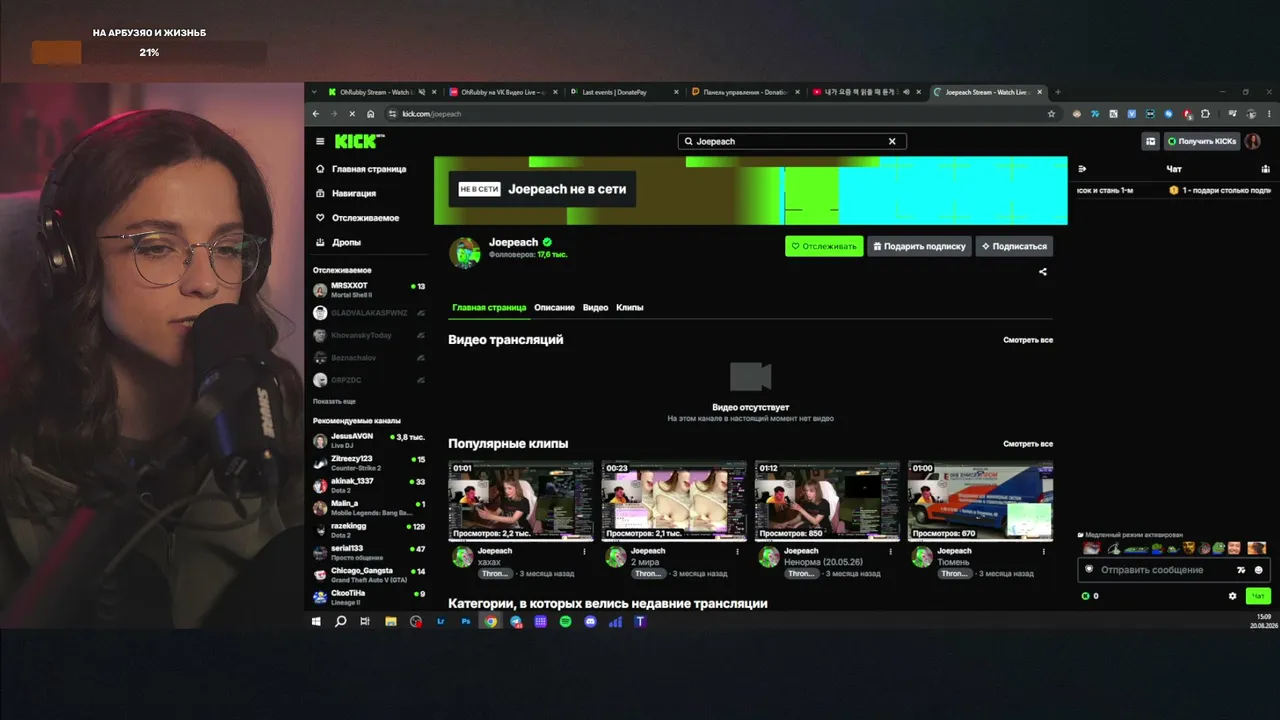Open the Kick hamburger sidebar menu

click(x=320, y=142)
